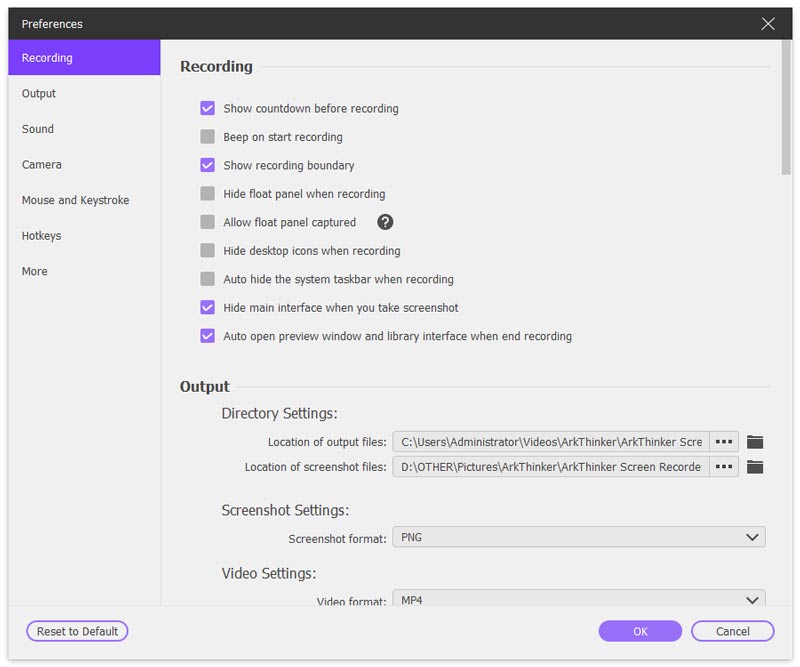Uncheck Show countdown before recording
Screen dimensions: 800x667
pyautogui.click(x=207, y=108)
